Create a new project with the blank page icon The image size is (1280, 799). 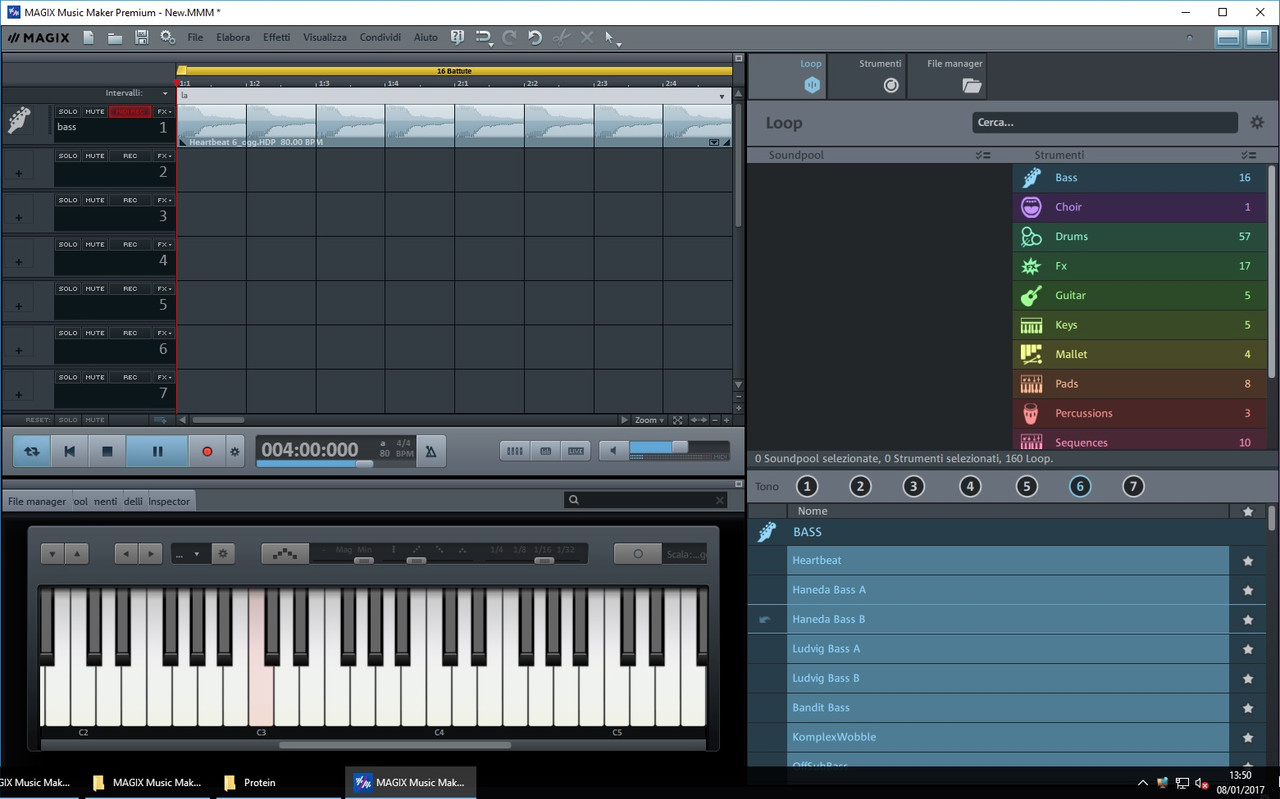click(x=89, y=37)
